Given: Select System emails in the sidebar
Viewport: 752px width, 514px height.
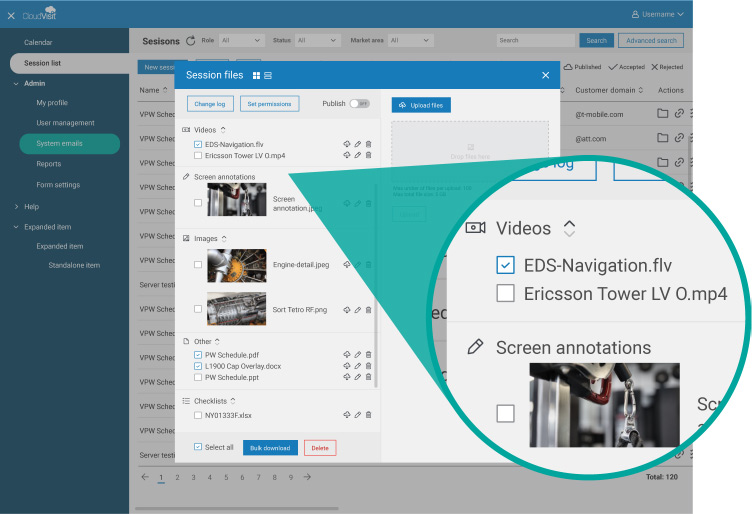Looking at the screenshot, I should click(70, 143).
